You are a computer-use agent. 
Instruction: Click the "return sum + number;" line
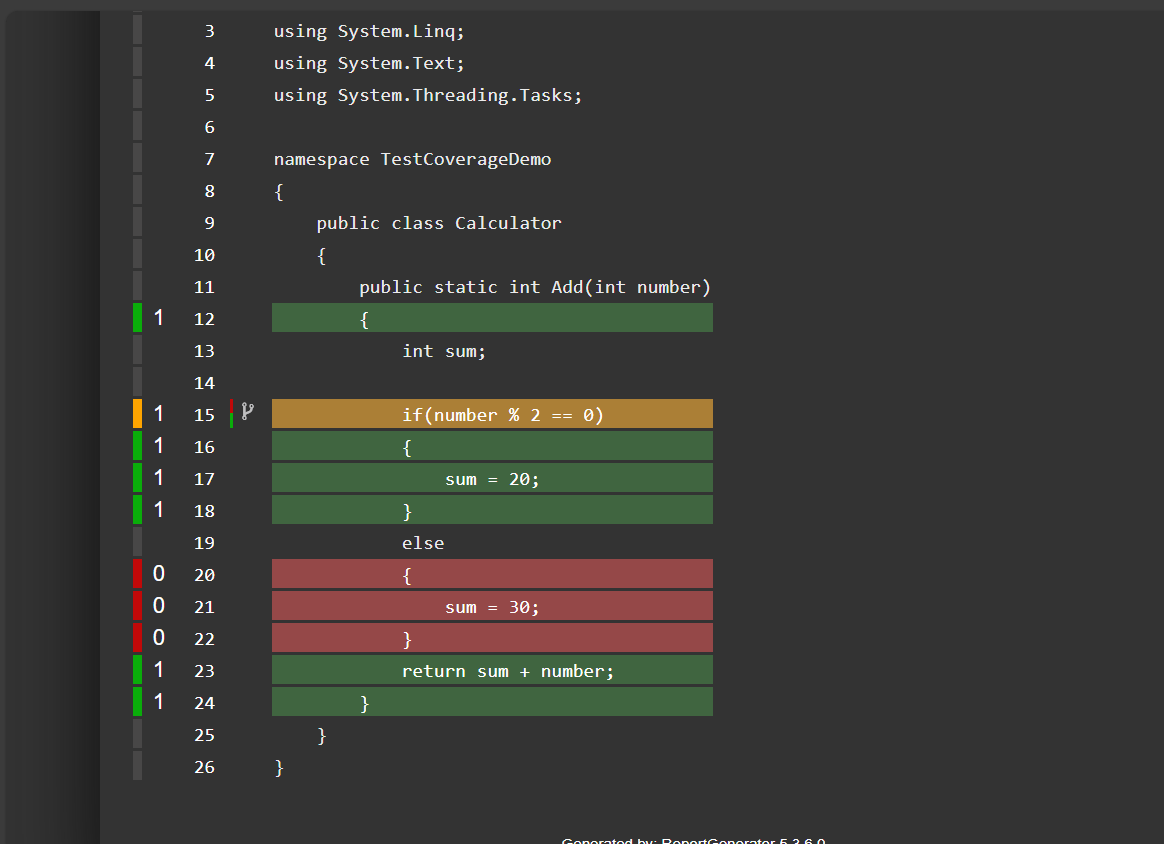[508, 671]
